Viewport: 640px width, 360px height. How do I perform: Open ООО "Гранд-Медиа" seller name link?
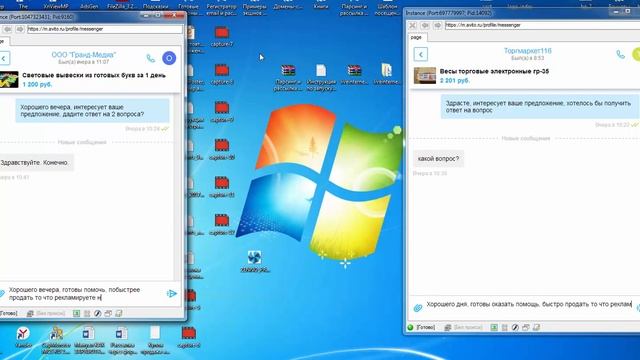84,55
